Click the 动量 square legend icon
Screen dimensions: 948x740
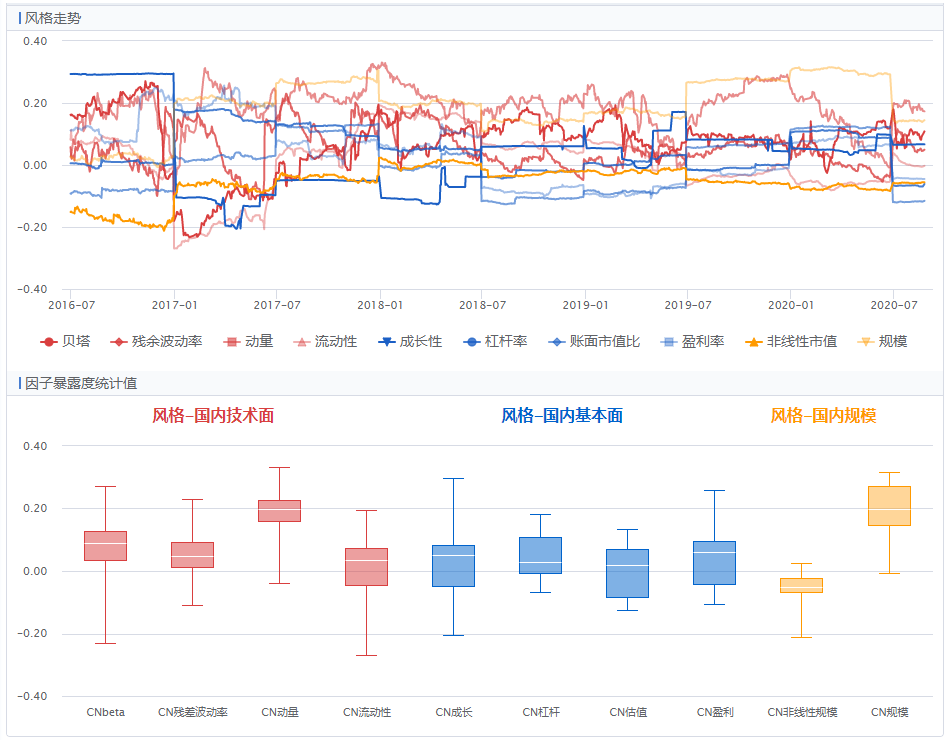pos(232,342)
